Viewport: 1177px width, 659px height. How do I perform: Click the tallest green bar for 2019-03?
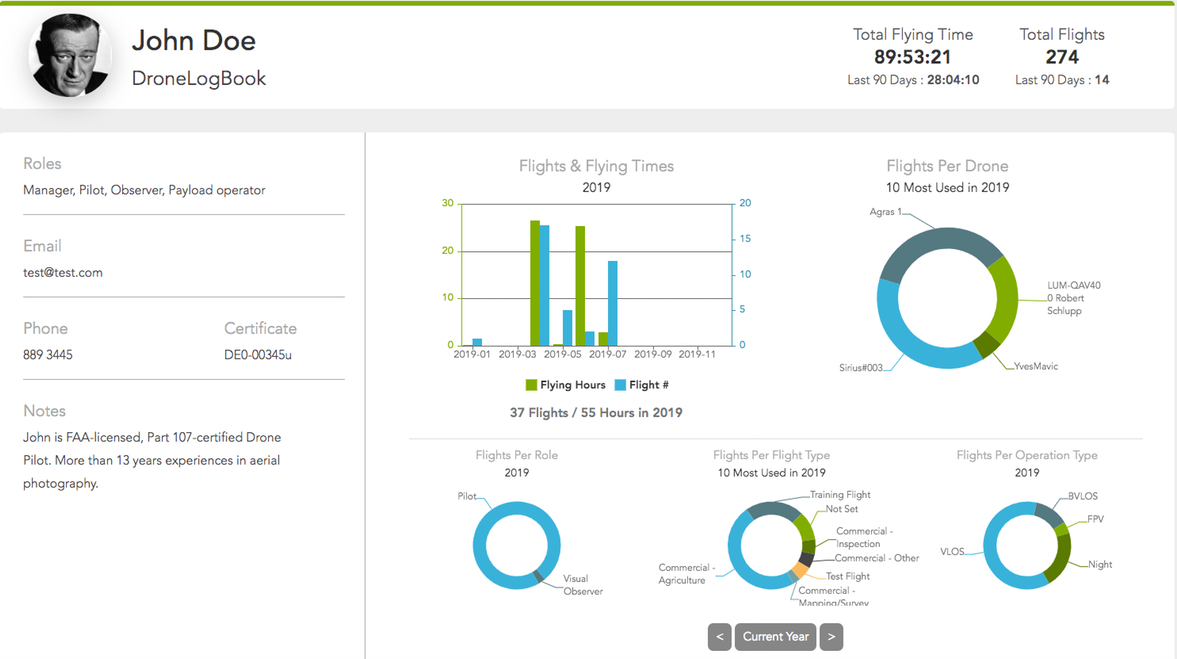tap(535, 283)
